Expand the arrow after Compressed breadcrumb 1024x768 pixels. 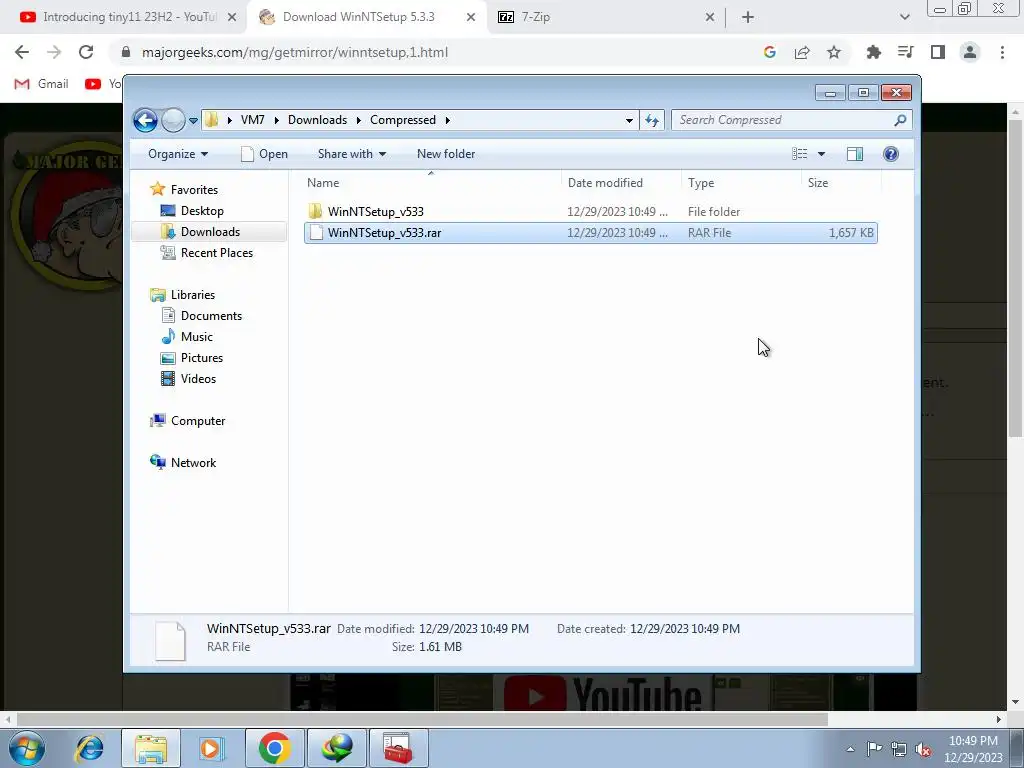tap(447, 120)
